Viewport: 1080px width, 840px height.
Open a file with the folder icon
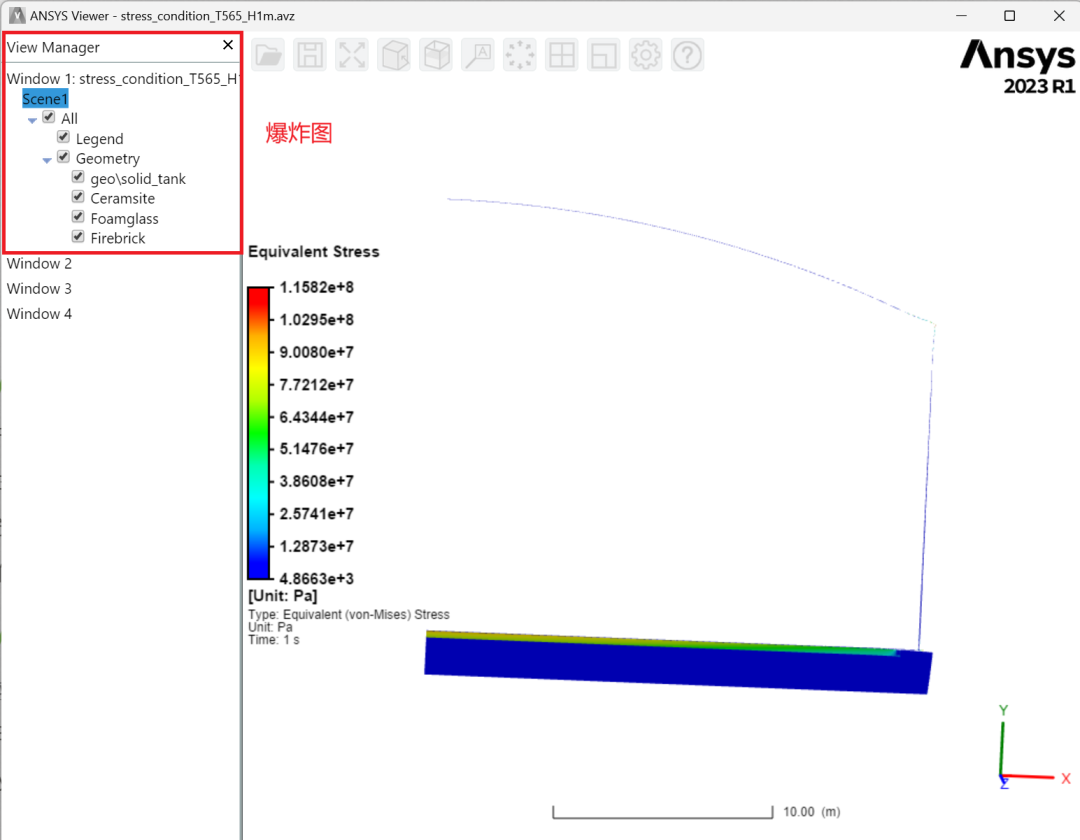coord(269,55)
